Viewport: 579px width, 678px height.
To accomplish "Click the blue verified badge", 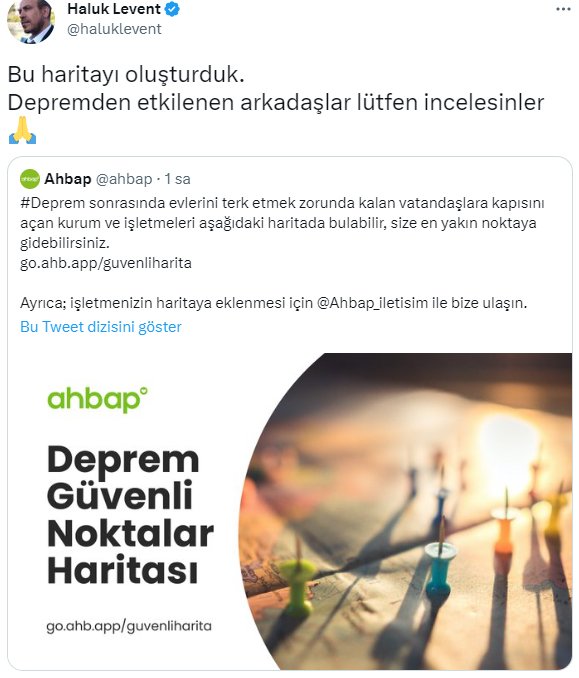I will coord(172,9).
